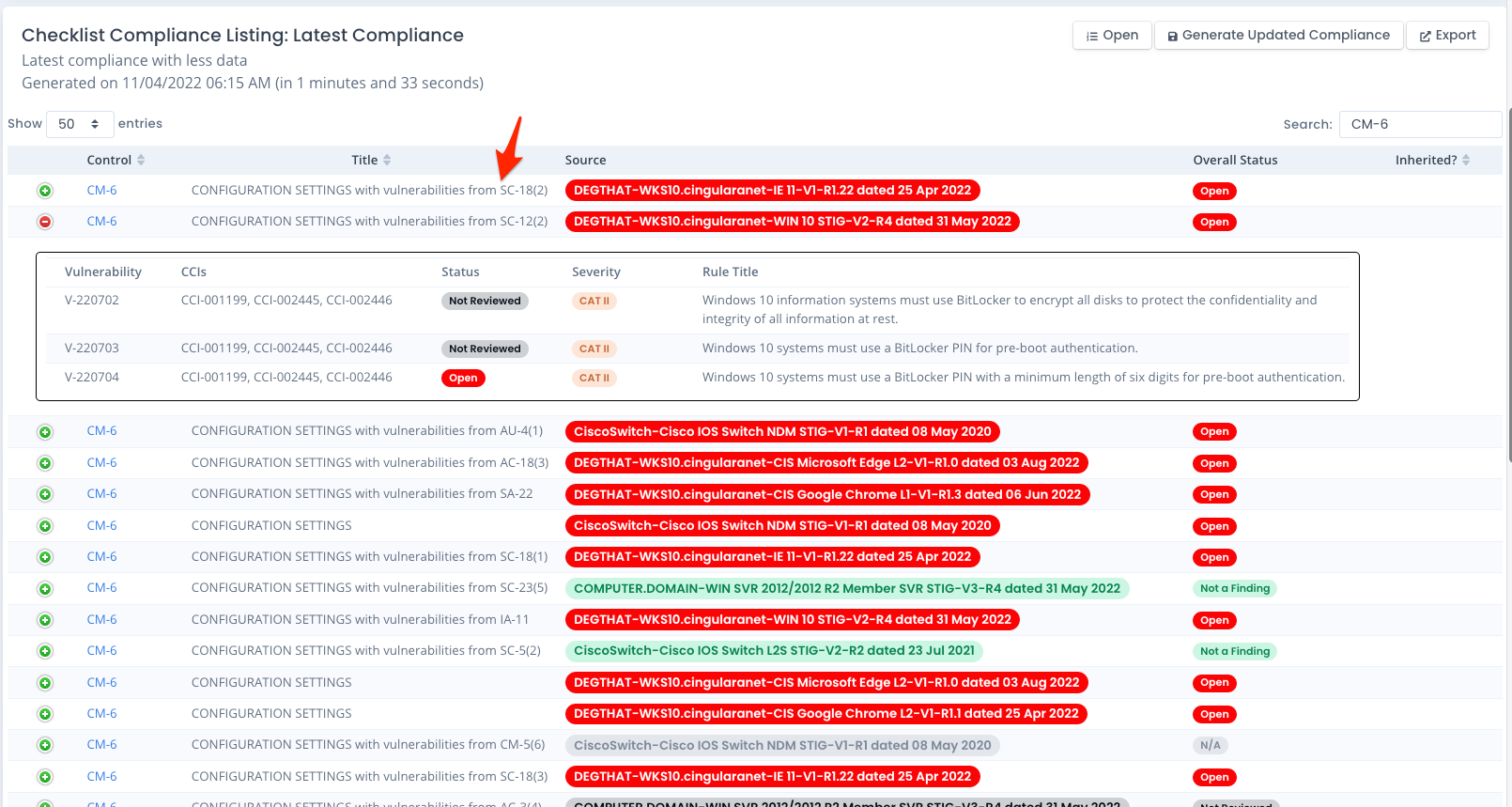Open the green WIN SVR 2012 Member SVR source

pyautogui.click(x=847, y=589)
